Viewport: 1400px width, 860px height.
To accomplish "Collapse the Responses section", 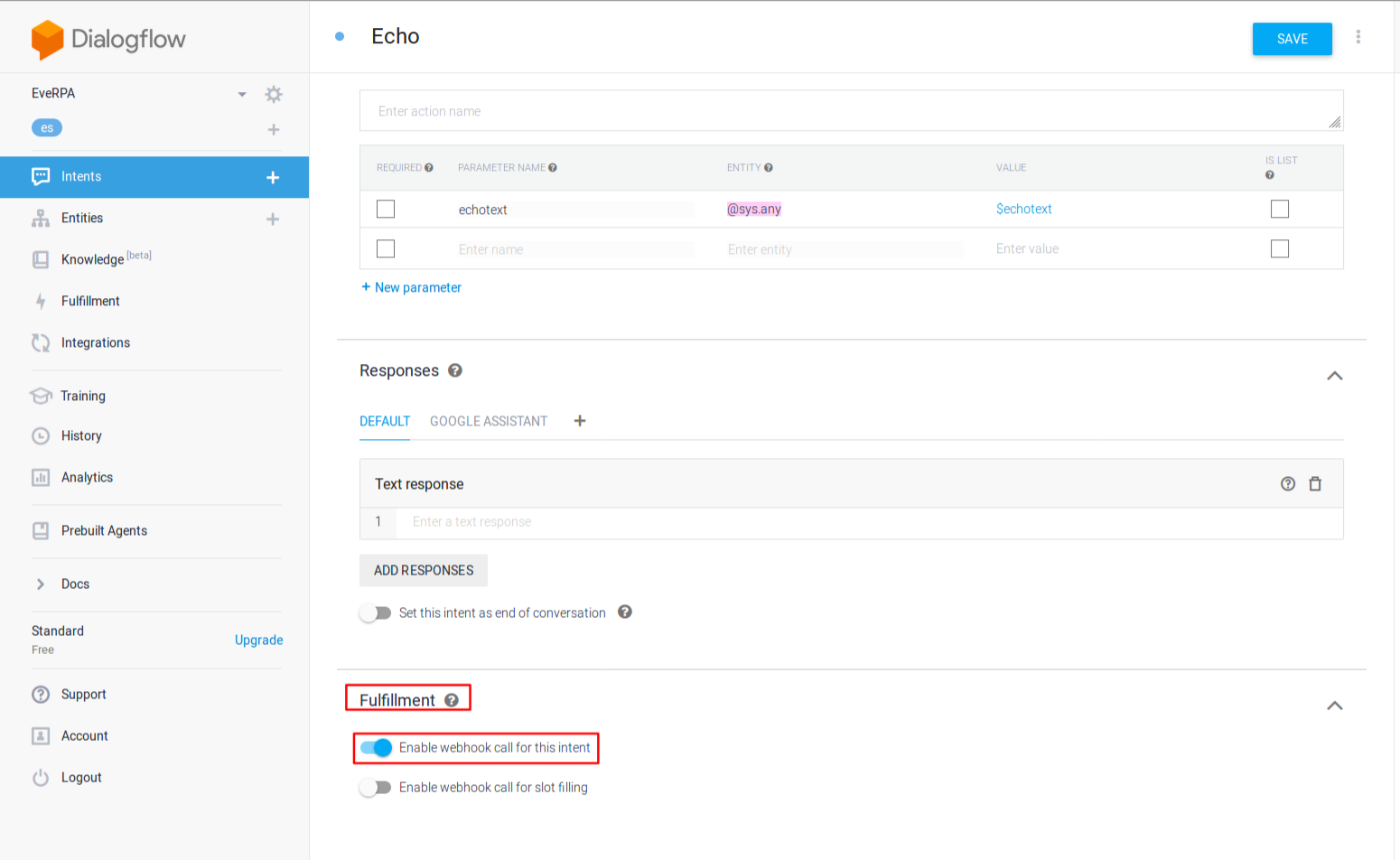I will click(1334, 376).
